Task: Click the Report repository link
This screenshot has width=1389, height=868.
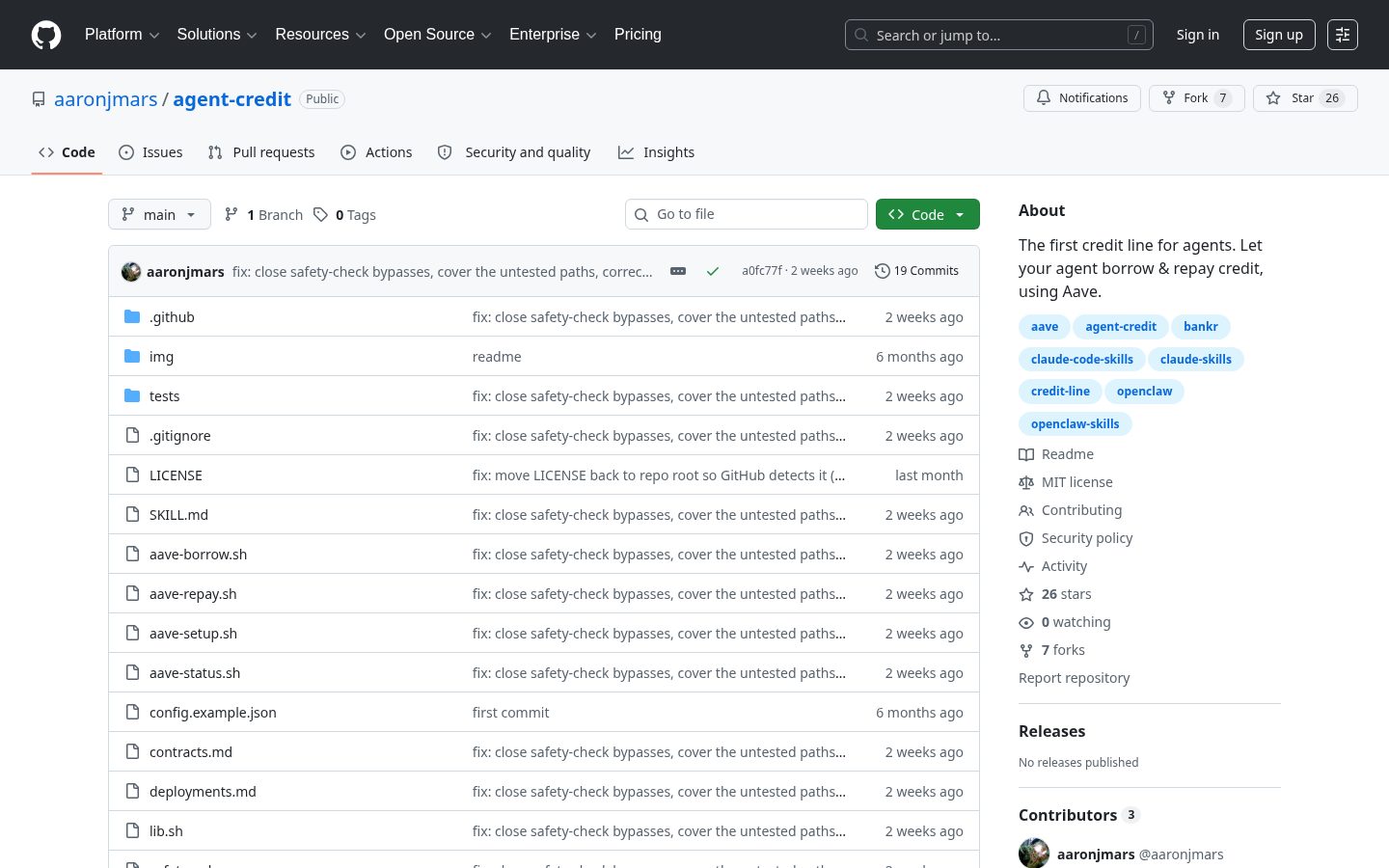Action: [x=1075, y=678]
